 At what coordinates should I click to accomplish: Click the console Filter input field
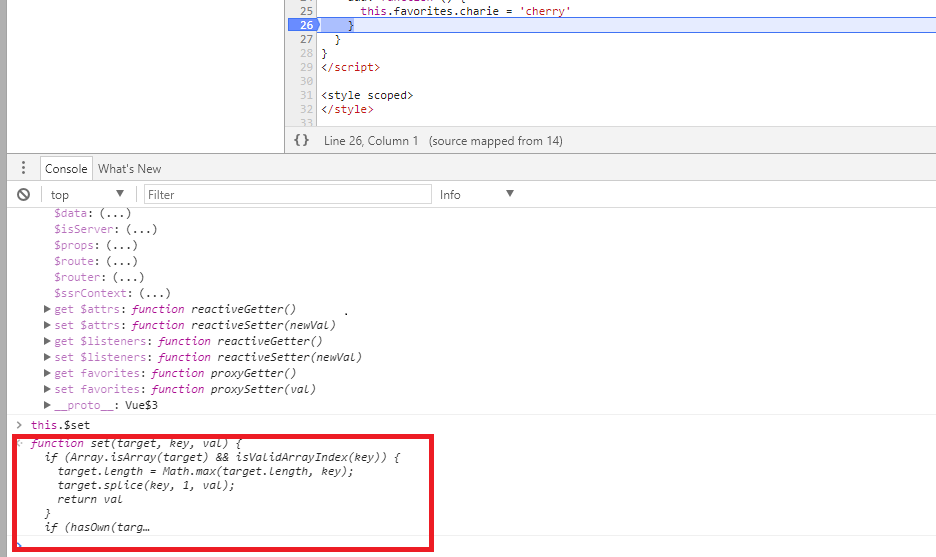click(287, 194)
